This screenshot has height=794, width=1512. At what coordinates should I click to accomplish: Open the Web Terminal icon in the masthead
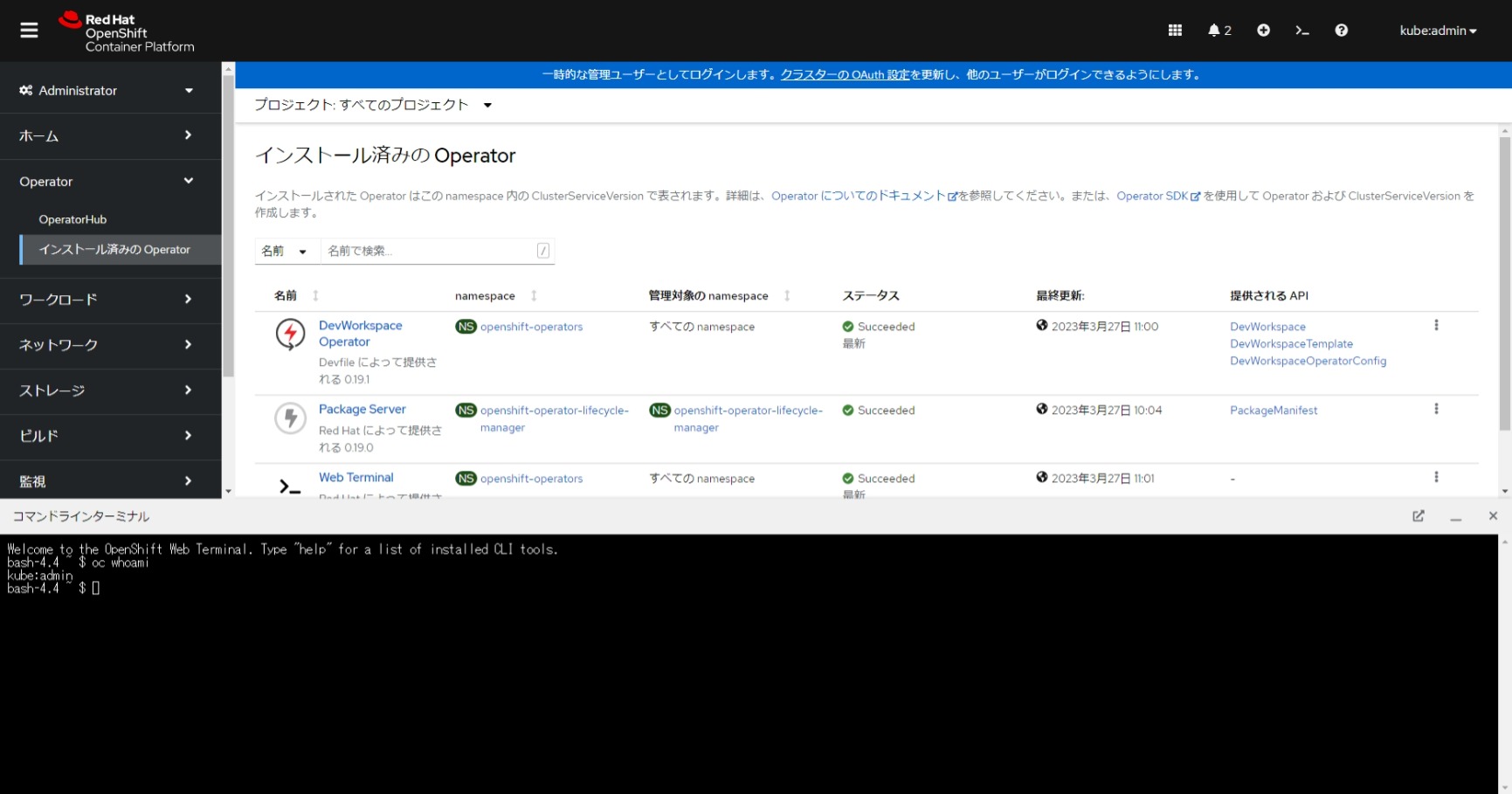pos(1302,30)
